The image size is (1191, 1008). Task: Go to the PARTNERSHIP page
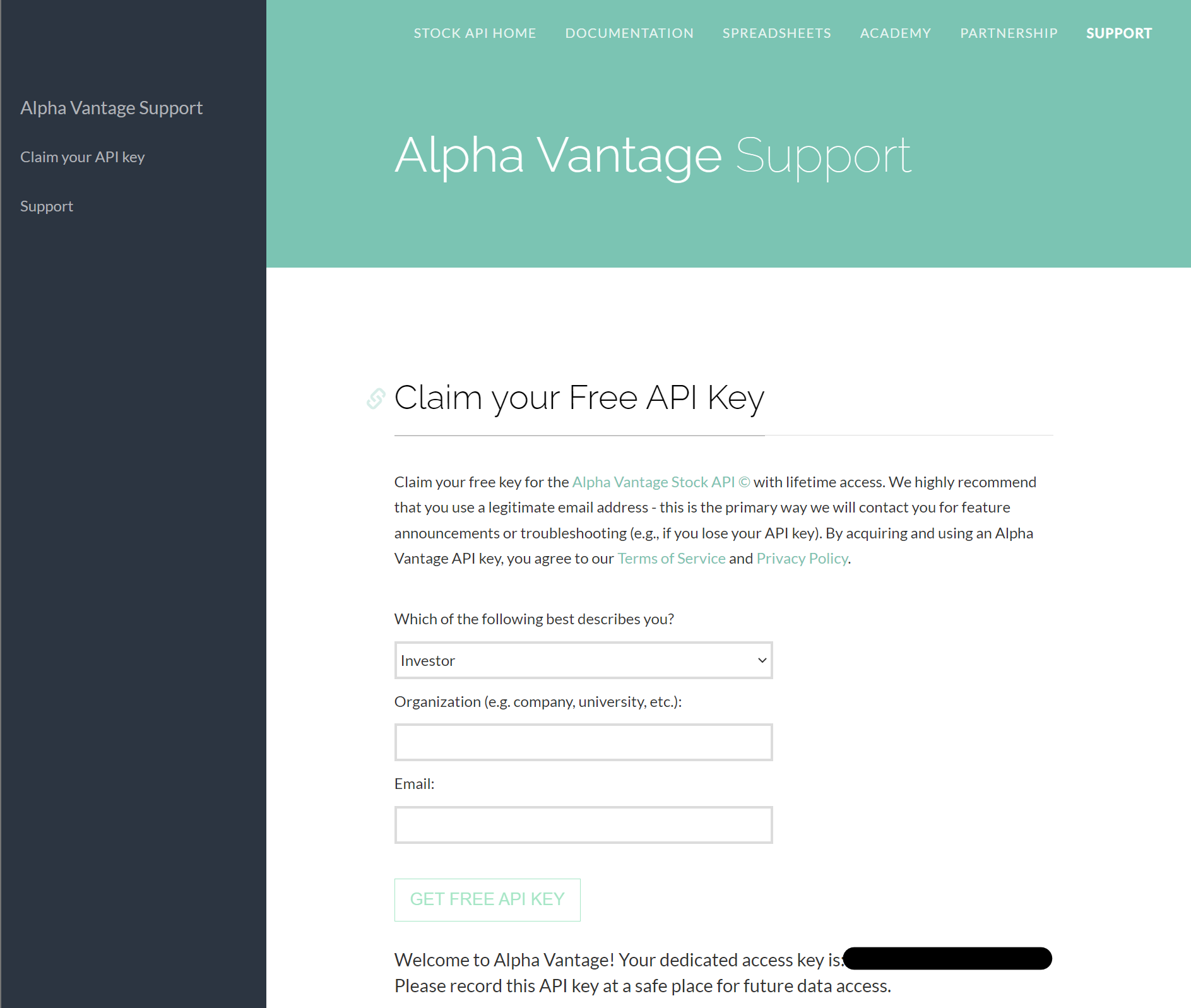(1008, 33)
